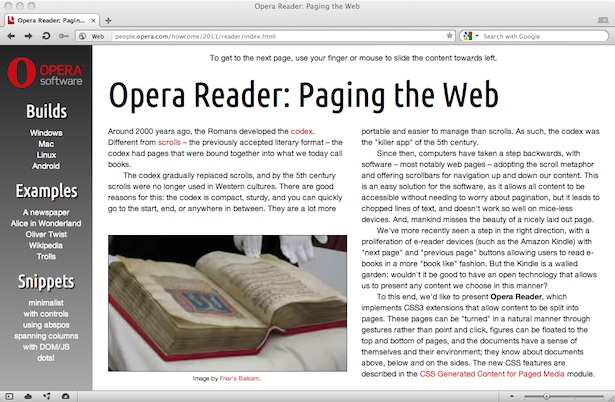Viewport: 615px width, 402px height.
Task: Open closed tabs trash icon
Action: click(602, 20)
